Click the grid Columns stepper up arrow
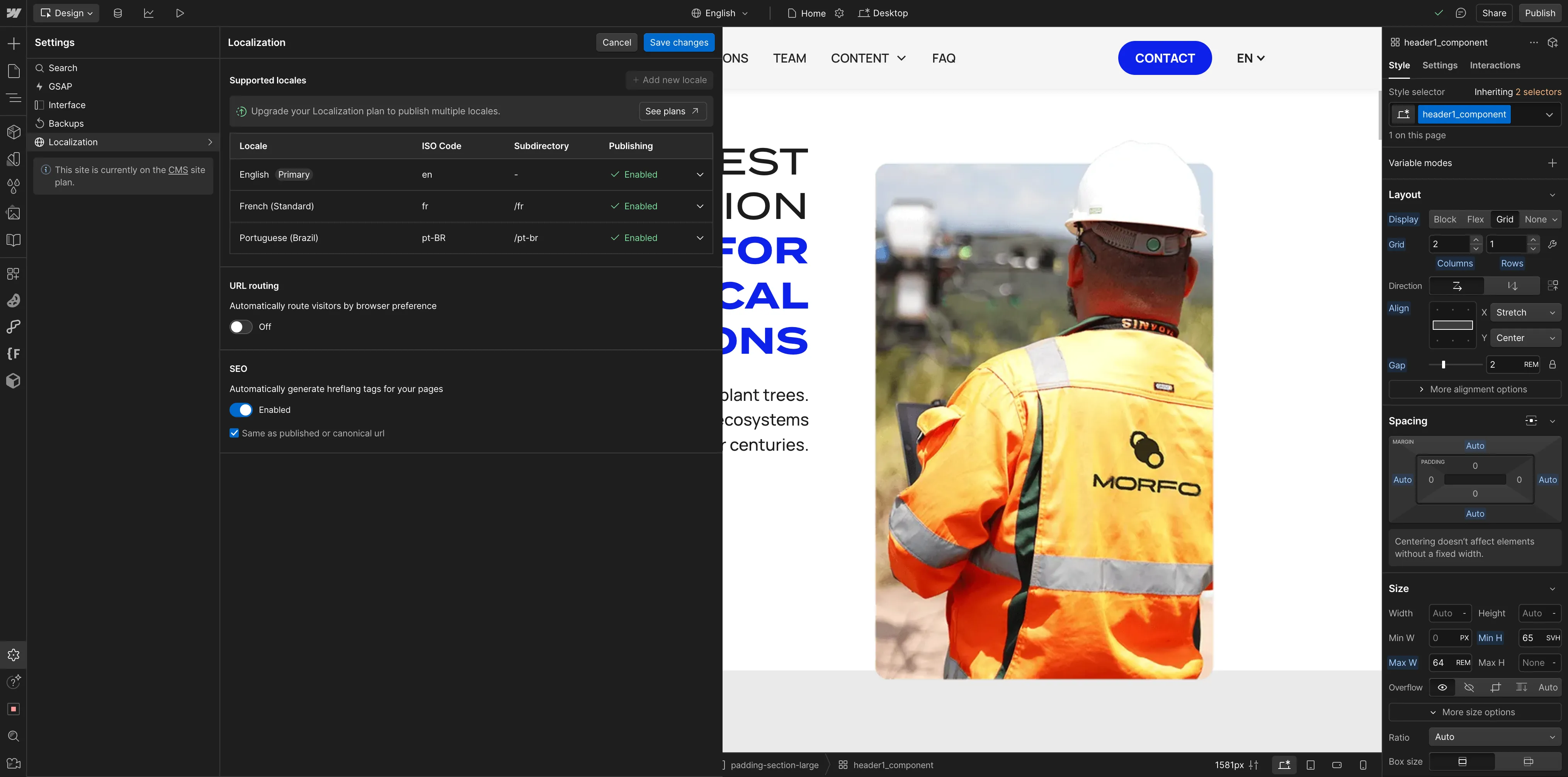The image size is (1568, 777). (1476, 240)
